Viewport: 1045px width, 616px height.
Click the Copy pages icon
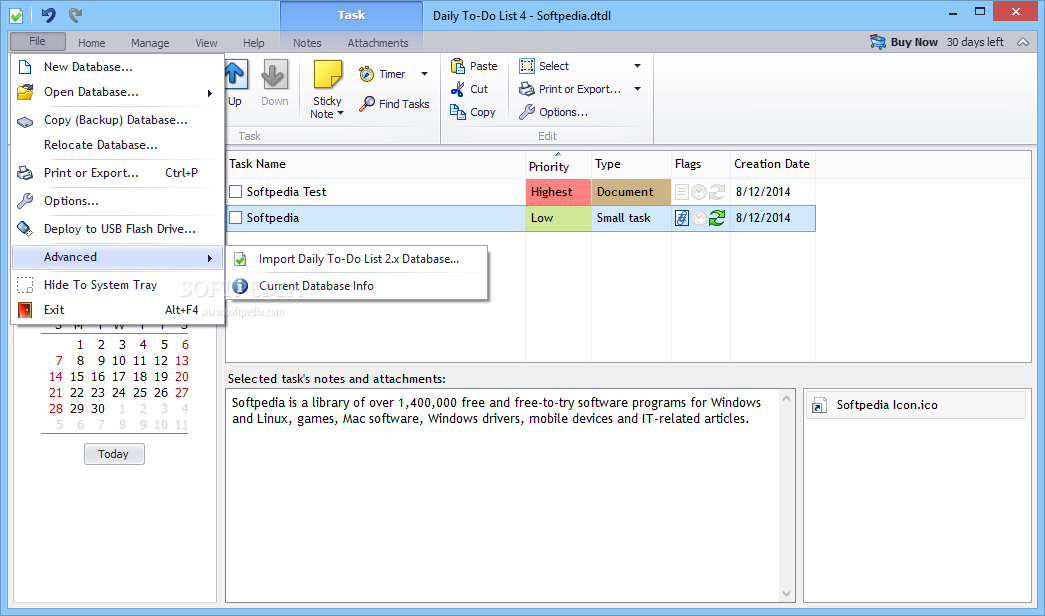(x=457, y=112)
